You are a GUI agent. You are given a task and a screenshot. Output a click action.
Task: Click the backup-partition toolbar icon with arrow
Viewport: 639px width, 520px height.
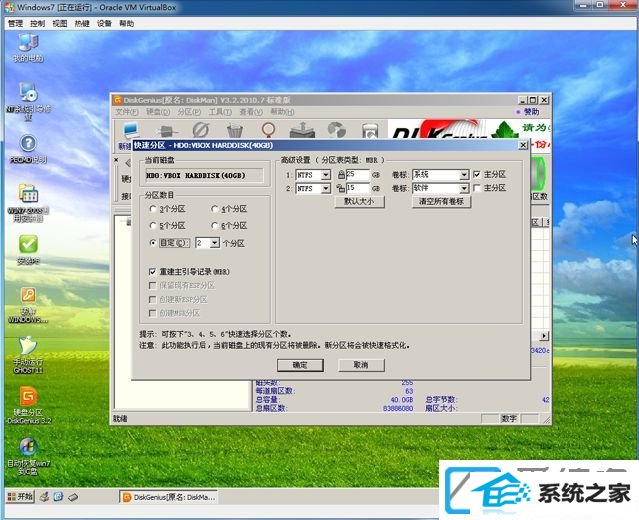tap(302, 130)
